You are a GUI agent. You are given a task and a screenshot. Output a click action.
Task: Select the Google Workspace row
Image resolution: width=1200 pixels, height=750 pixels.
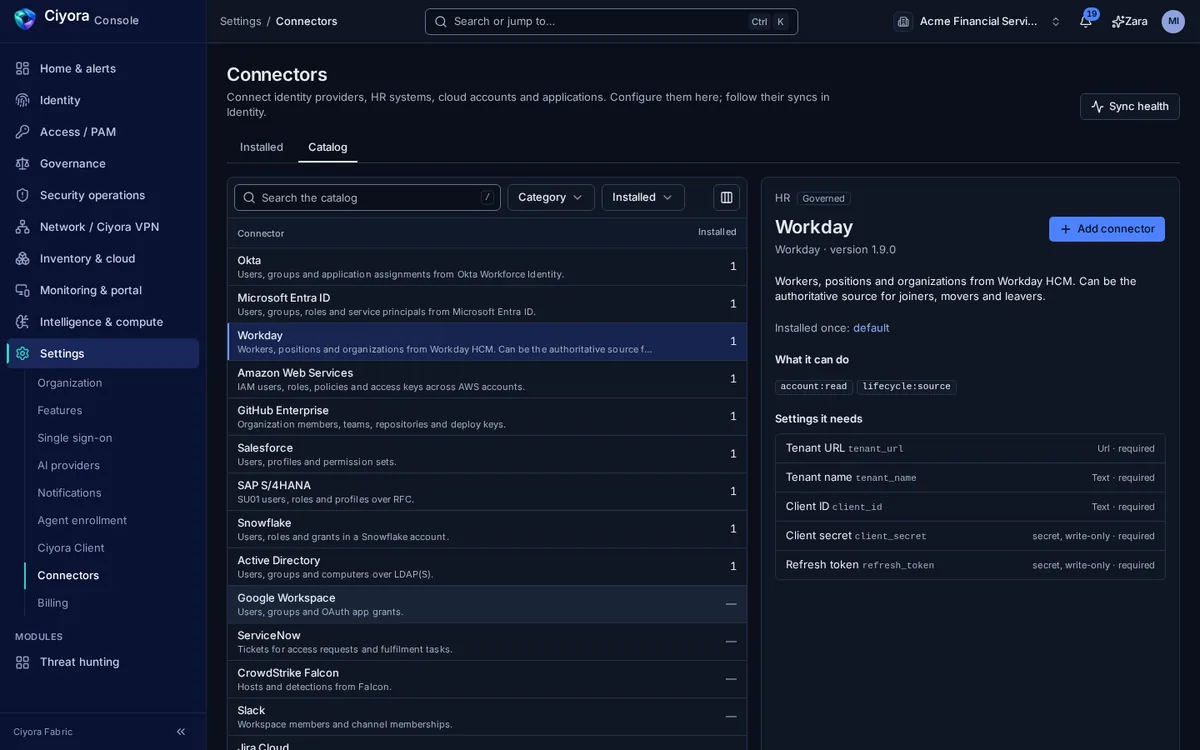[487, 604]
